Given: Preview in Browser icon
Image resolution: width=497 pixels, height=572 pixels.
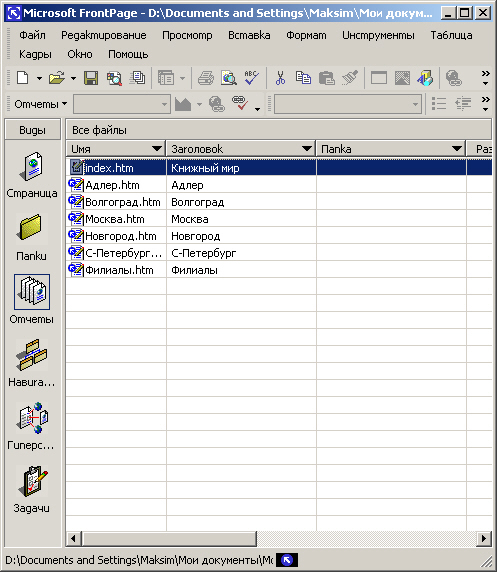Looking at the screenshot, I should [229, 78].
